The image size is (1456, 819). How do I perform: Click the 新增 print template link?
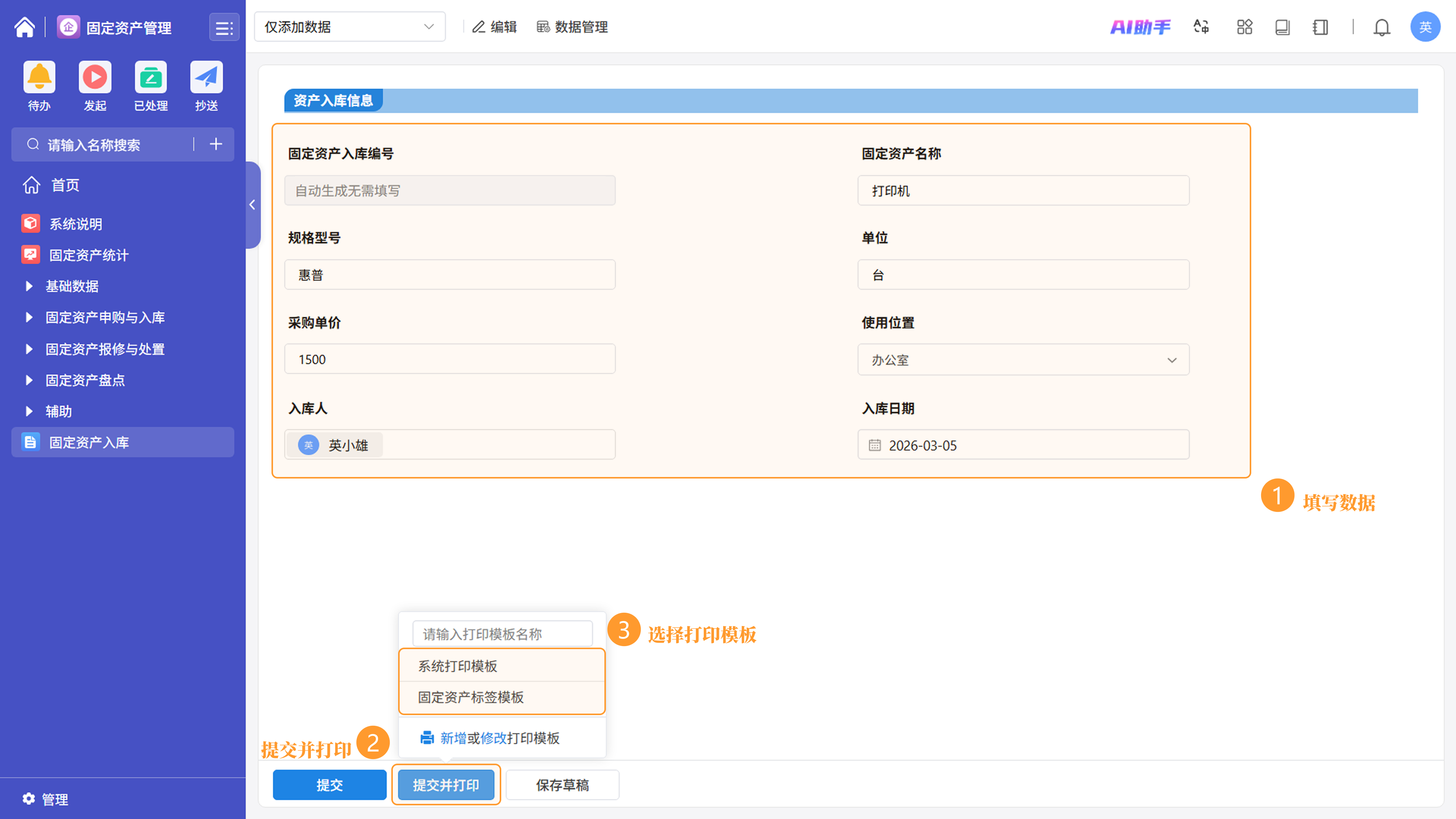[453, 738]
